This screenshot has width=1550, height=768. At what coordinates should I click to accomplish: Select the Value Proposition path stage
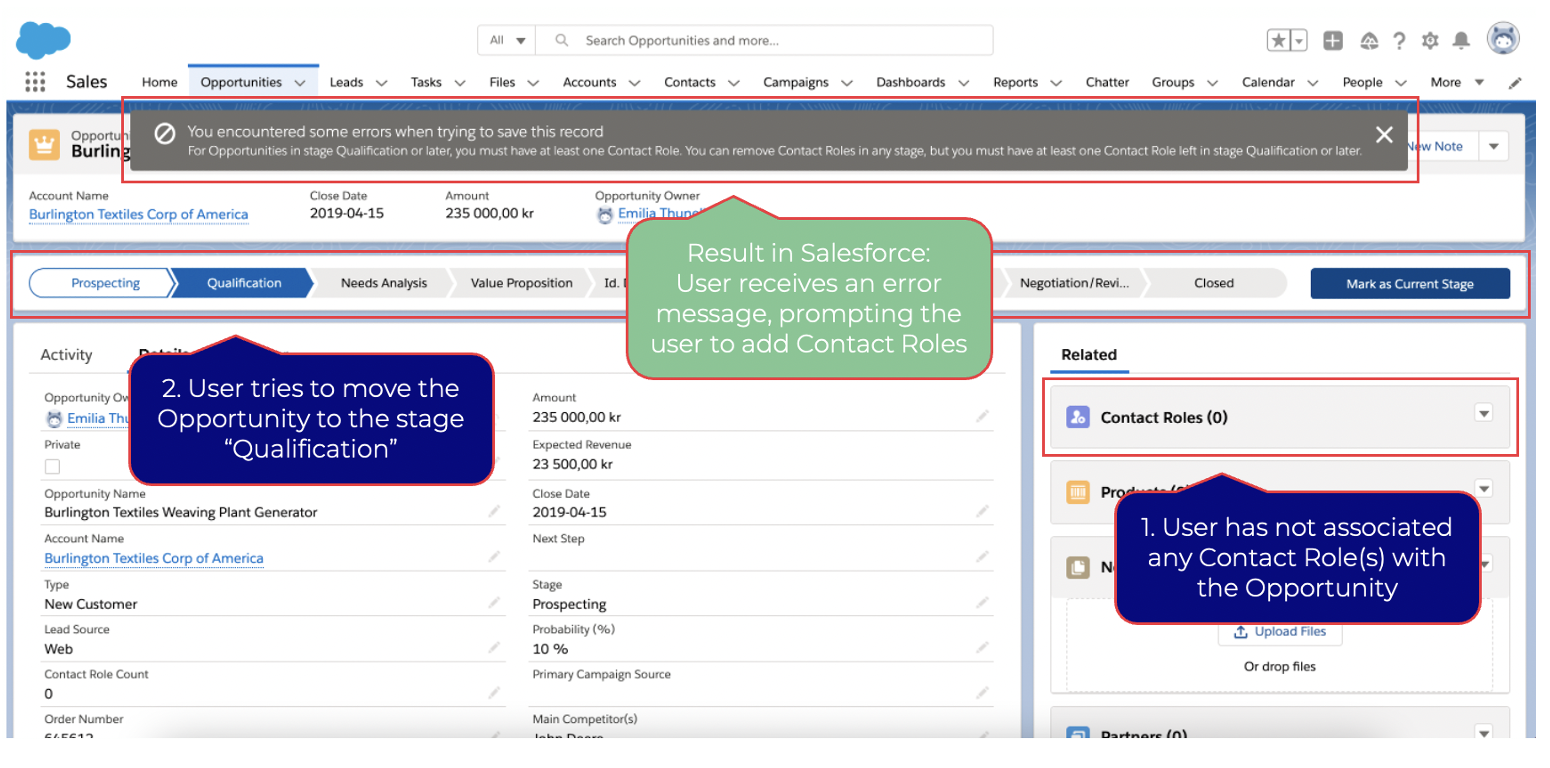tap(522, 283)
